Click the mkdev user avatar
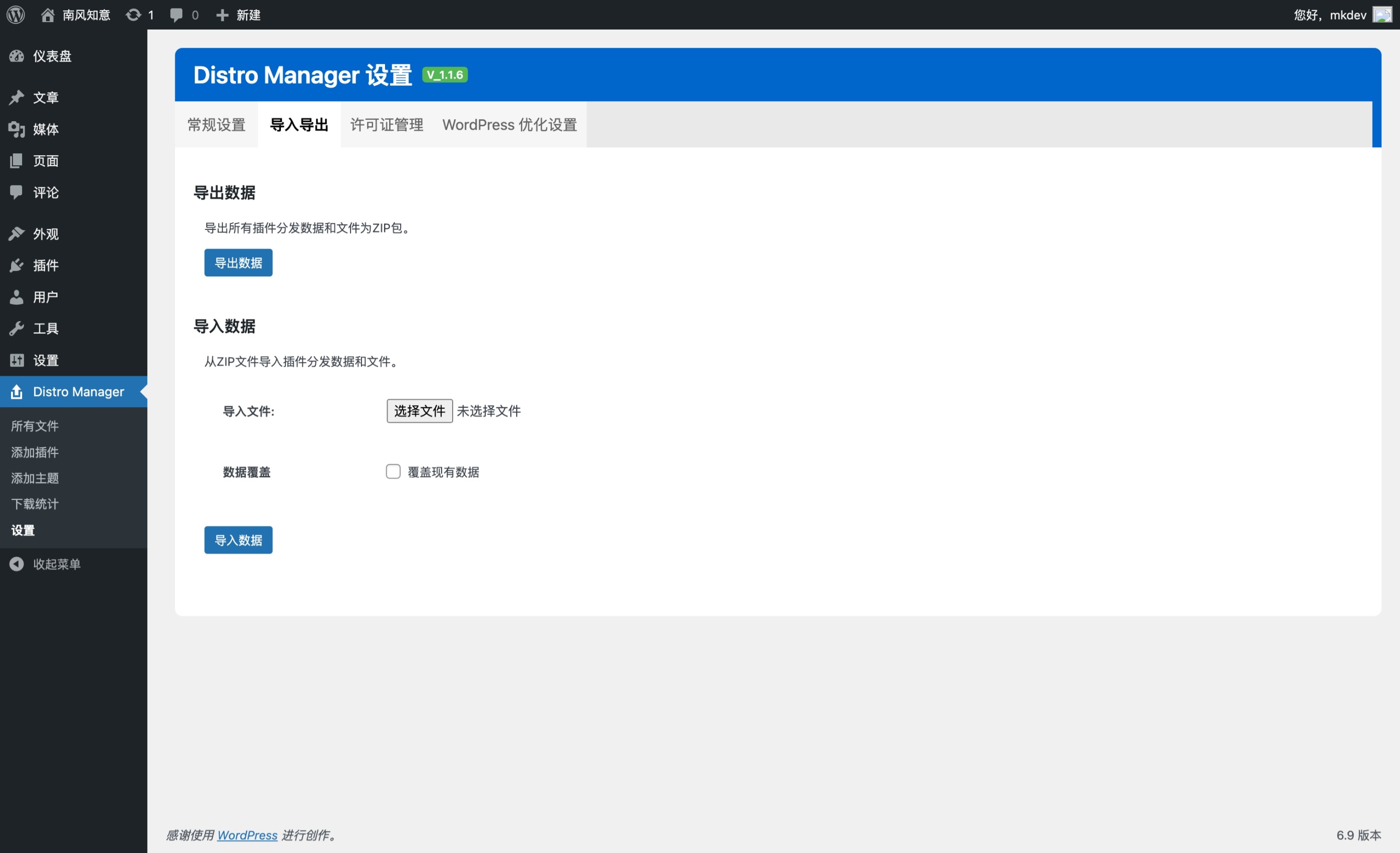1400x853 pixels. point(1382,15)
